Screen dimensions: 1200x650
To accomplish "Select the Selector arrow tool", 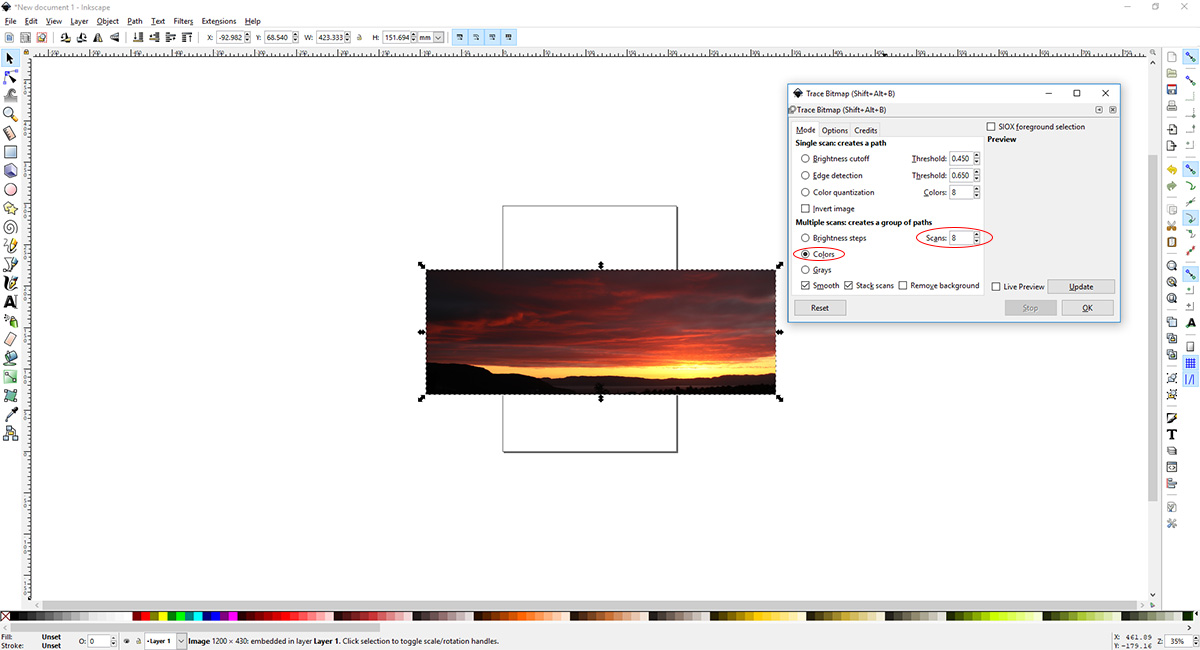I will coord(10,58).
